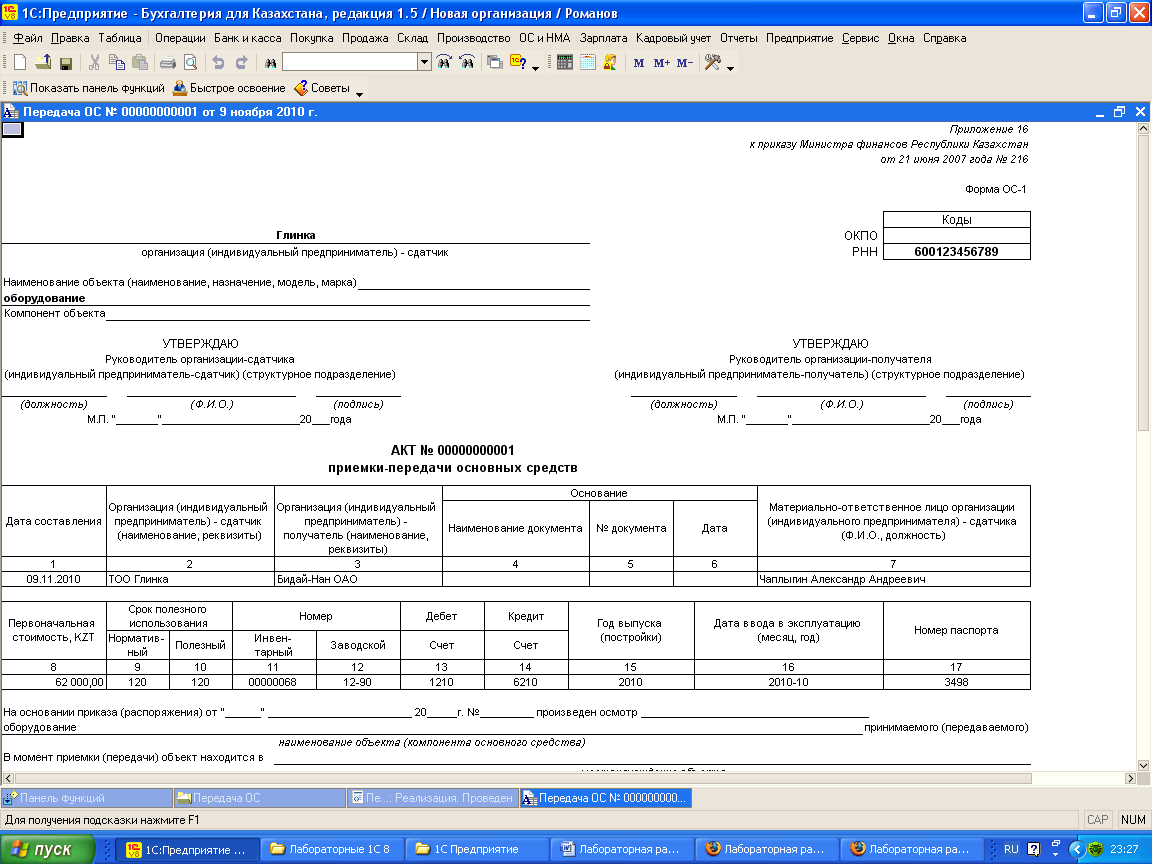
Task: Switch to Панель функций window tab
Action: tap(87, 798)
